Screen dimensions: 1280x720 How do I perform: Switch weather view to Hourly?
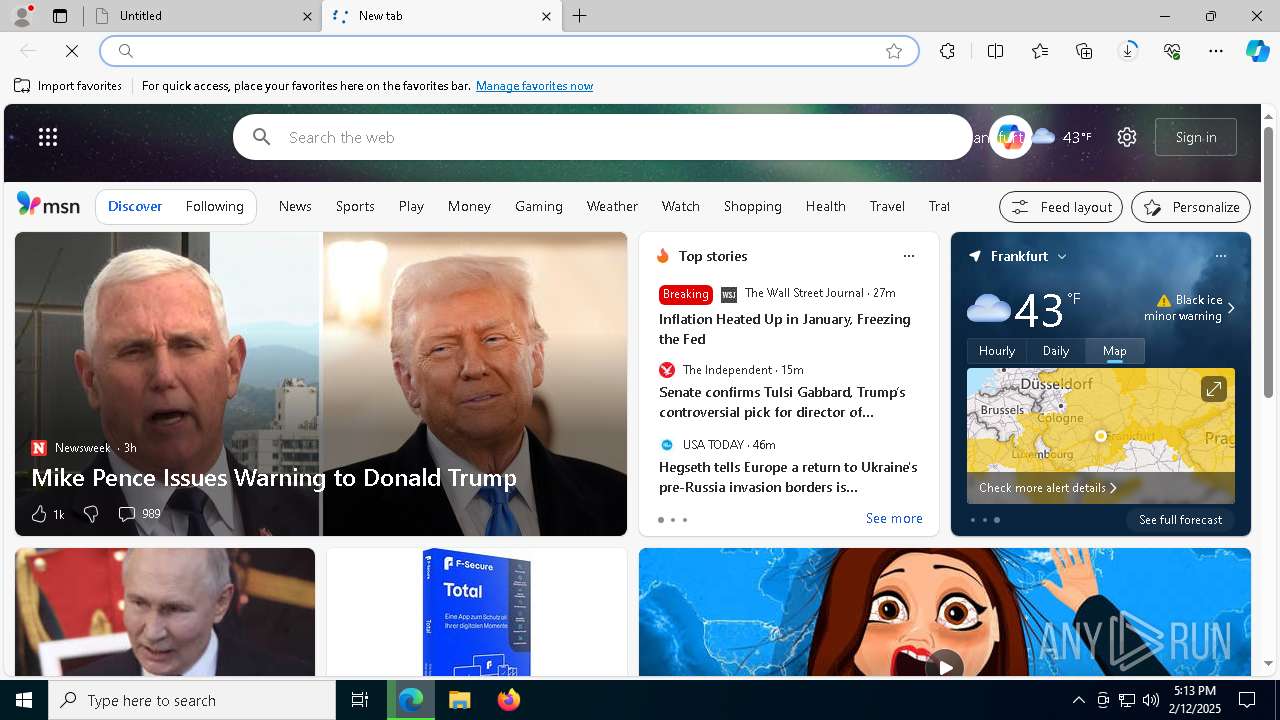coord(997,351)
